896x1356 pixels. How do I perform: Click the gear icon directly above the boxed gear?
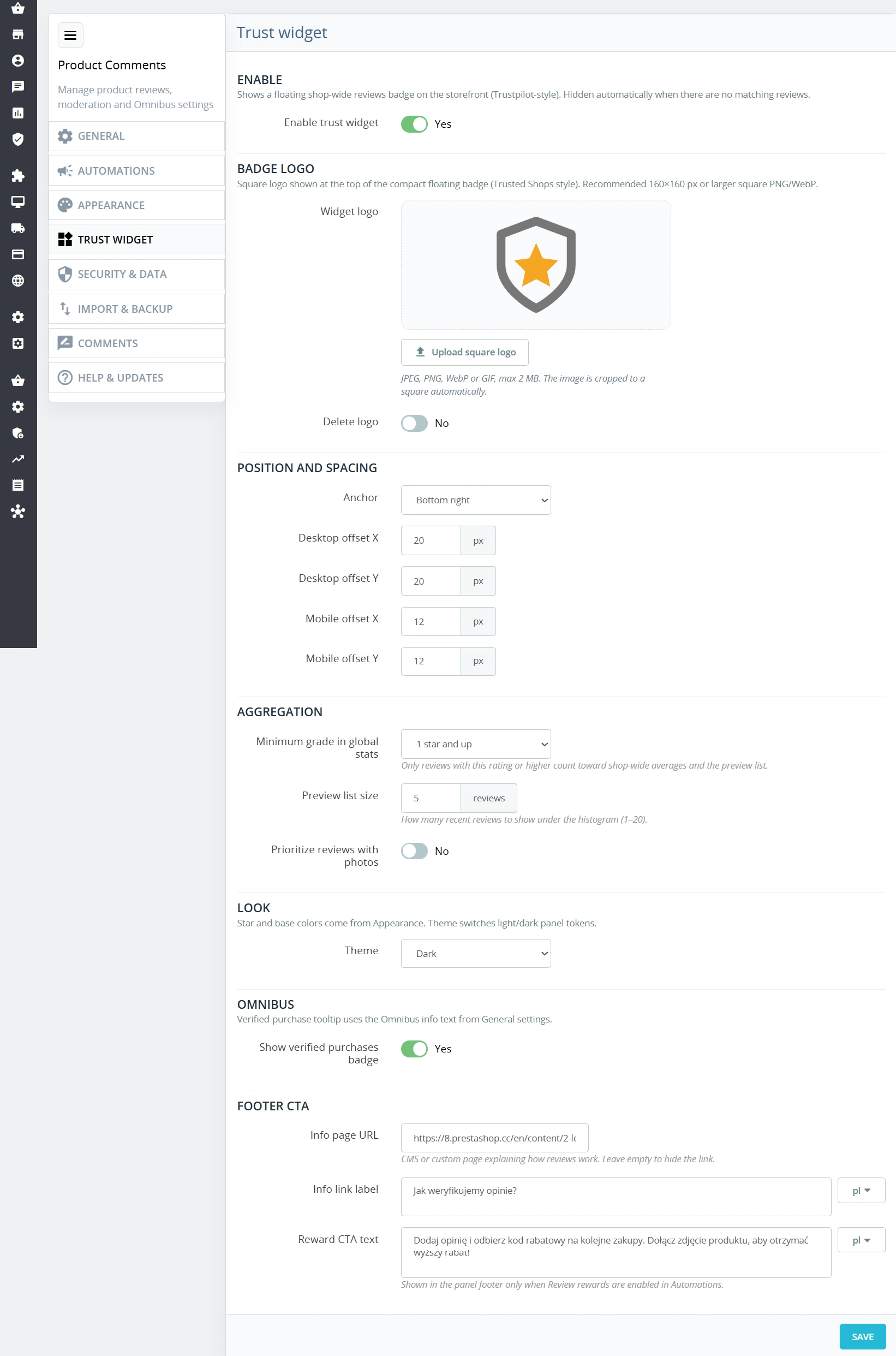[x=17, y=317]
